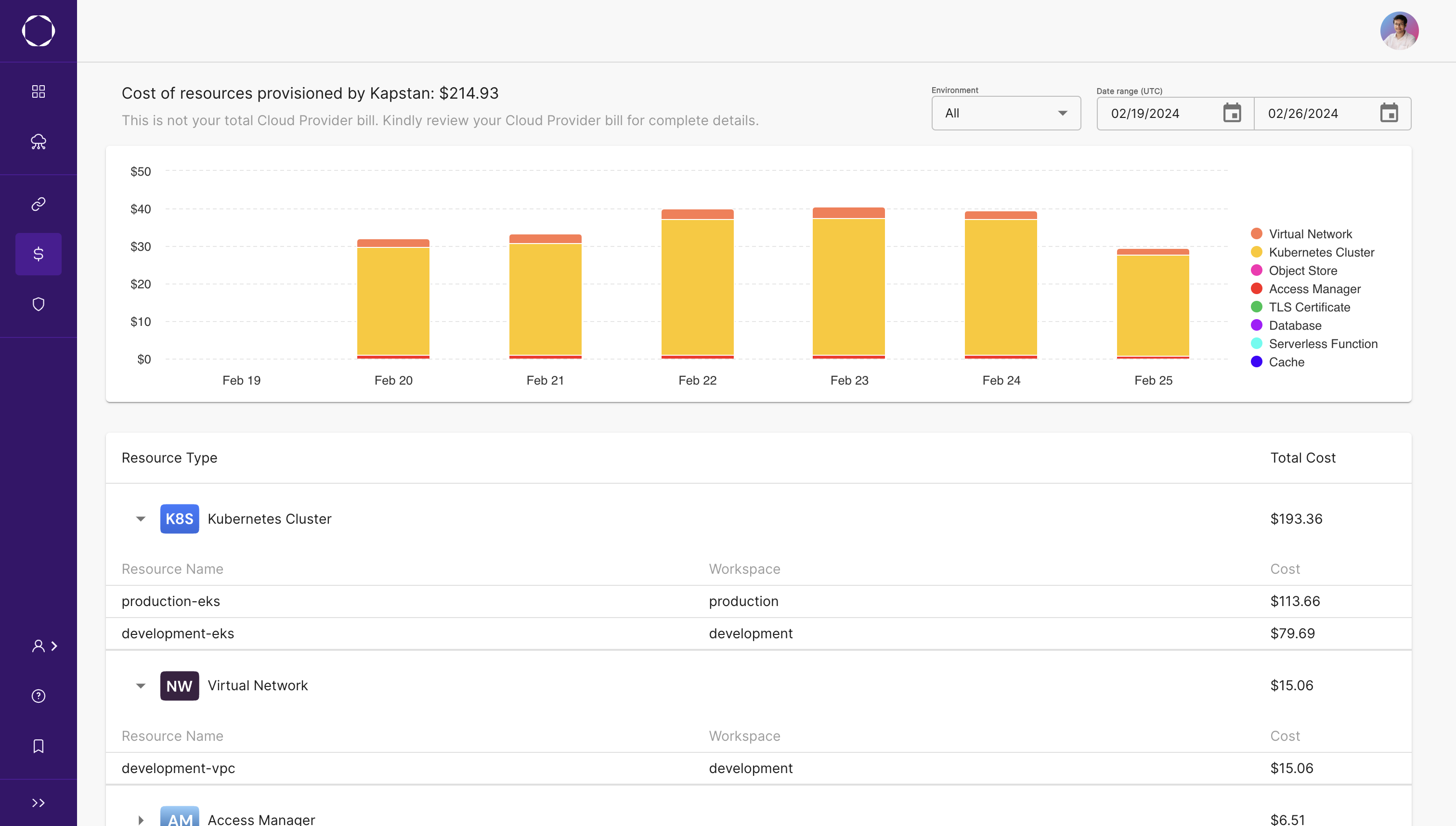Click the Cache legend color dot
This screenshot has height=826, width=1456.
click(1256, 362)
